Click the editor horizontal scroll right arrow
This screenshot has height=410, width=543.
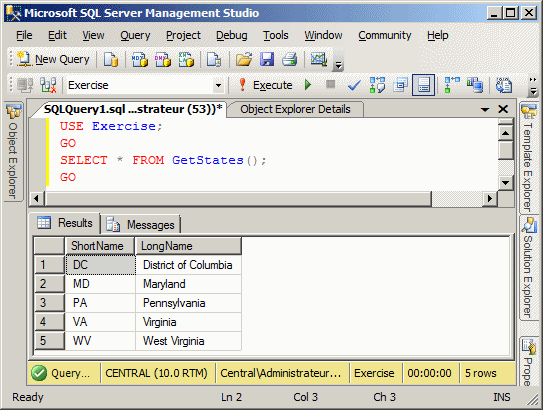point(490,199)
